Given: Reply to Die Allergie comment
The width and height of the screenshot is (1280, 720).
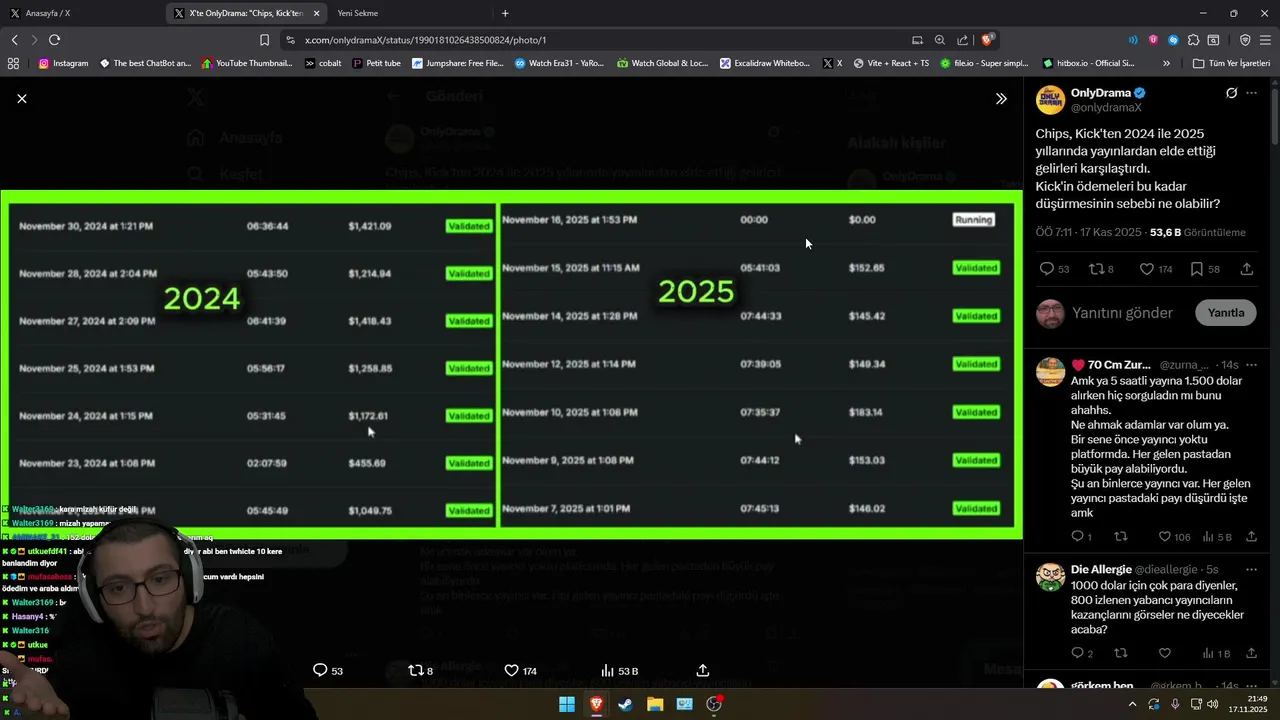Looking at the screenshot, I should point(1082,653).
